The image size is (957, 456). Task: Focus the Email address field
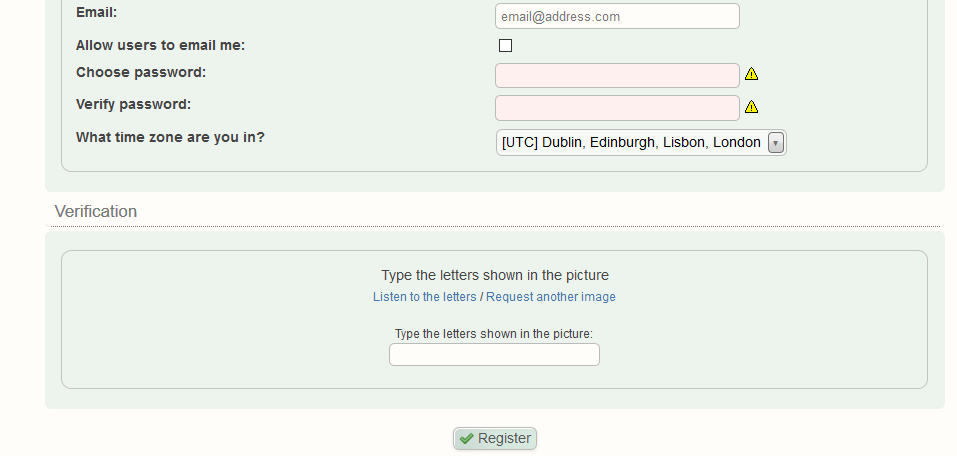617,16
